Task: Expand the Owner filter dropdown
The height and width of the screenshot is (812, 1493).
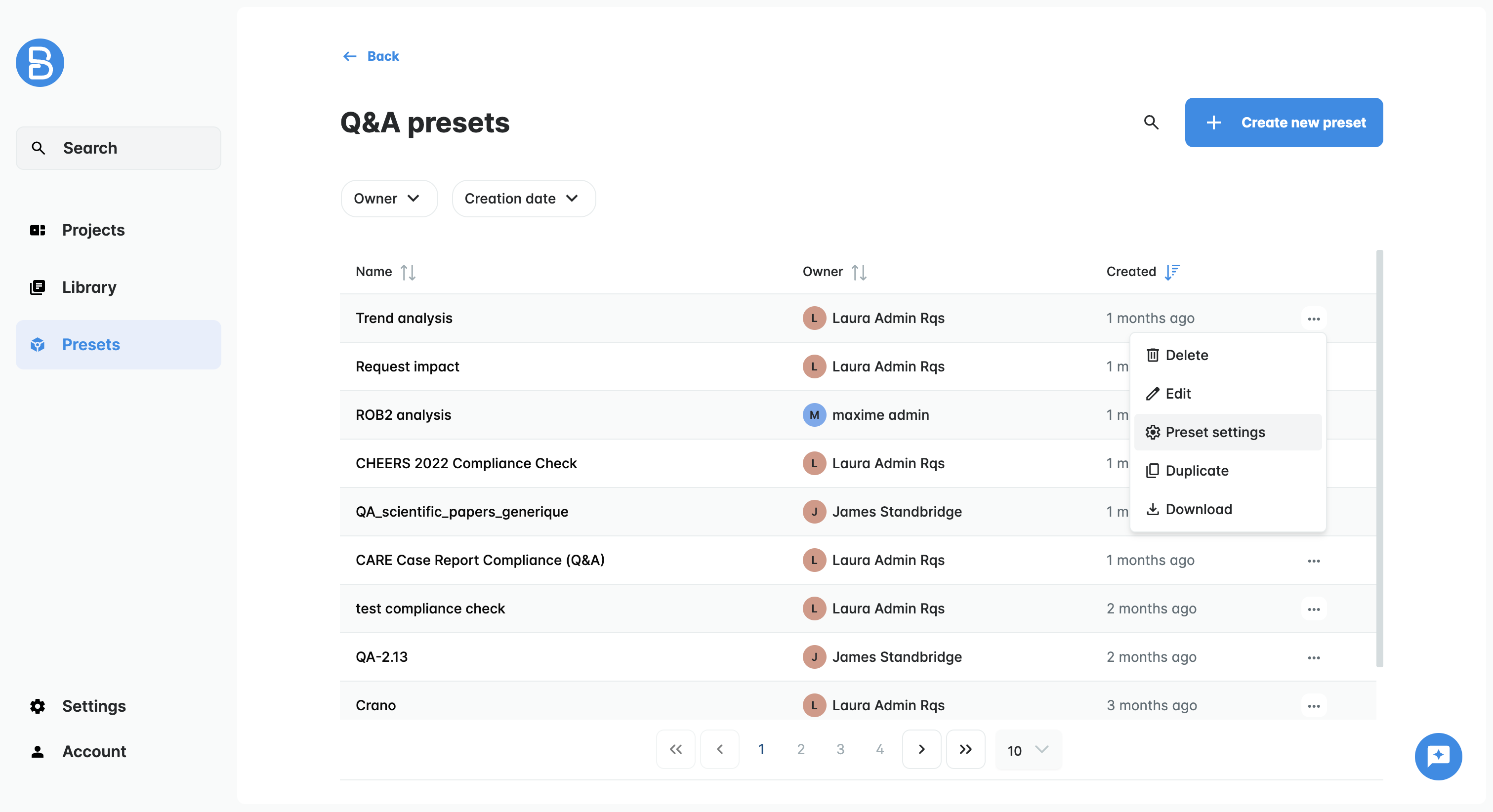Action: (x=388, y=199)
